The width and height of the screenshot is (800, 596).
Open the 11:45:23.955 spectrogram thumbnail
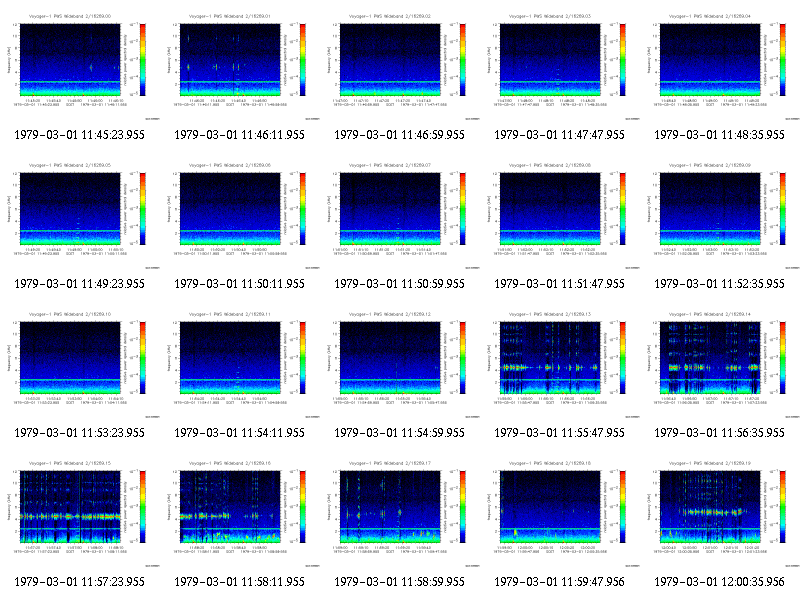tap(80, 66)
